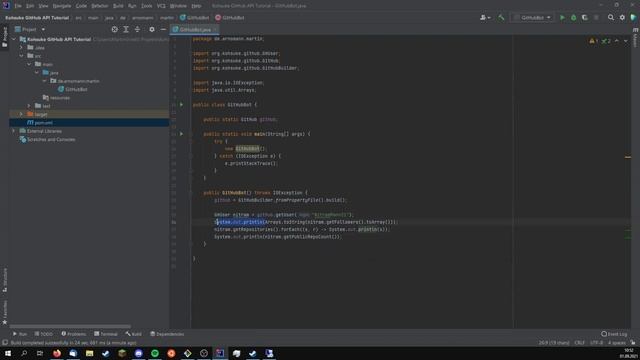Open the user account icon in the toolbar
The image size is (640, 360).
[485, 18]
